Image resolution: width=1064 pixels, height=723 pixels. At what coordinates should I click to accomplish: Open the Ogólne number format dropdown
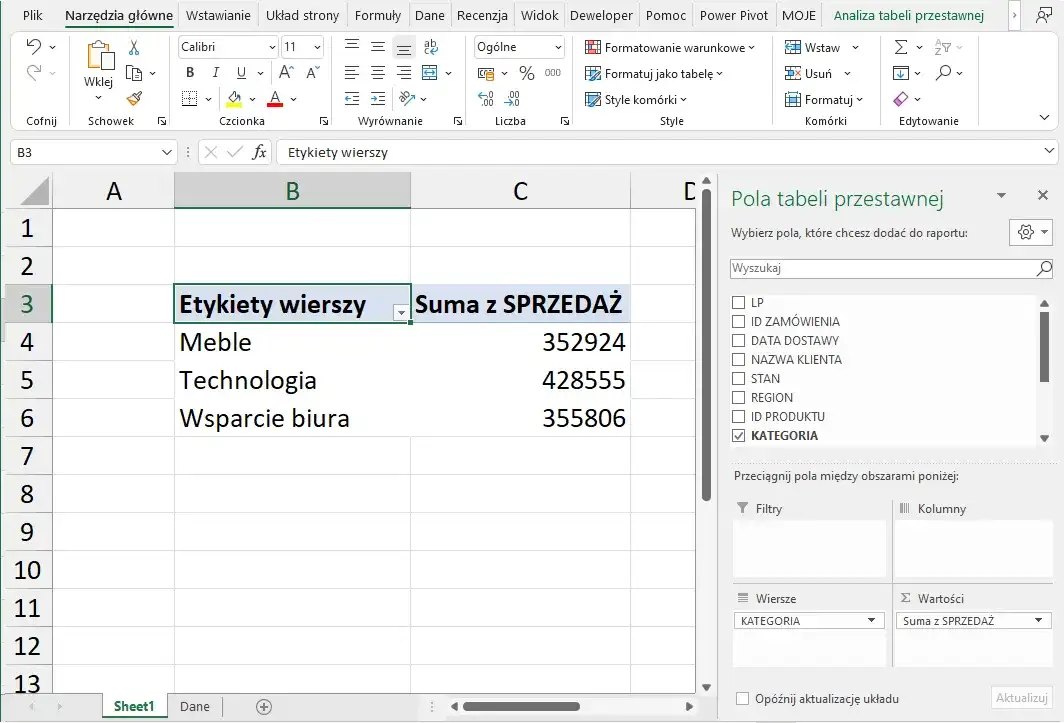tap(557, 46)
